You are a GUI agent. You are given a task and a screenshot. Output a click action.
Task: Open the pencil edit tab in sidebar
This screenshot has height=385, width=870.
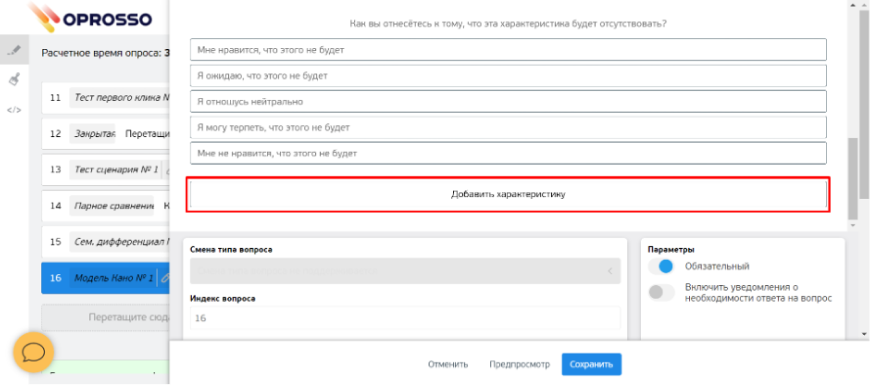click(14, 50)
